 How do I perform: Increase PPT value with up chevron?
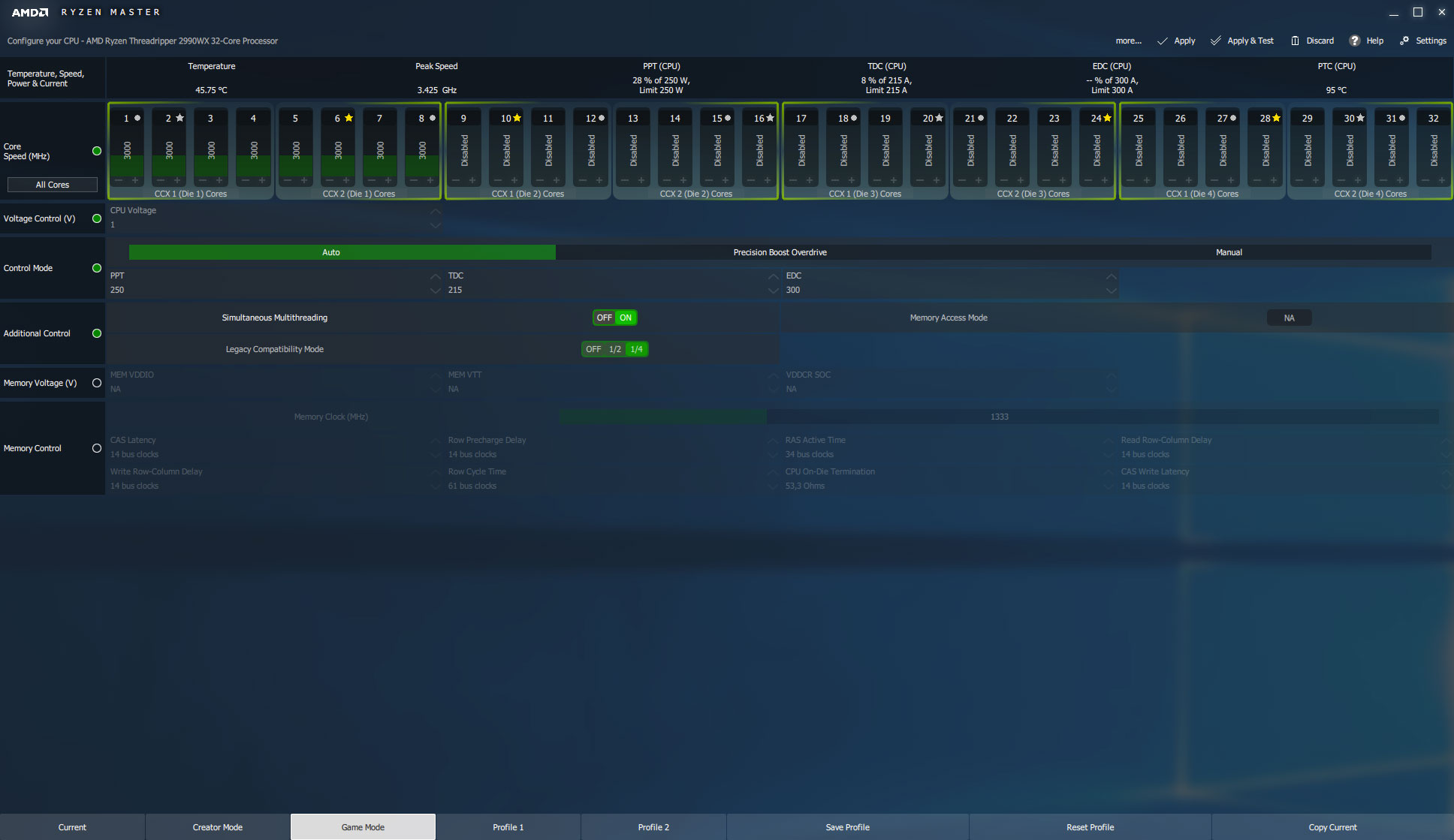436,276
